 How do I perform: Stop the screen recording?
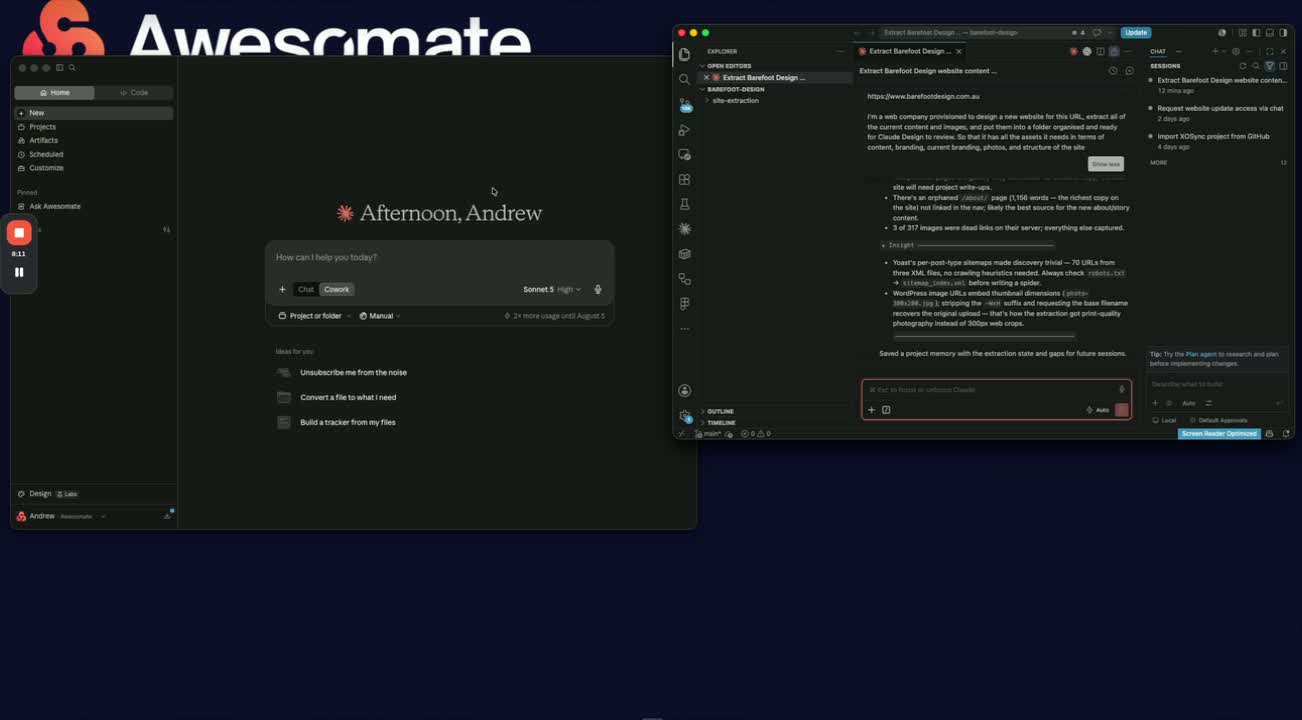19,233
